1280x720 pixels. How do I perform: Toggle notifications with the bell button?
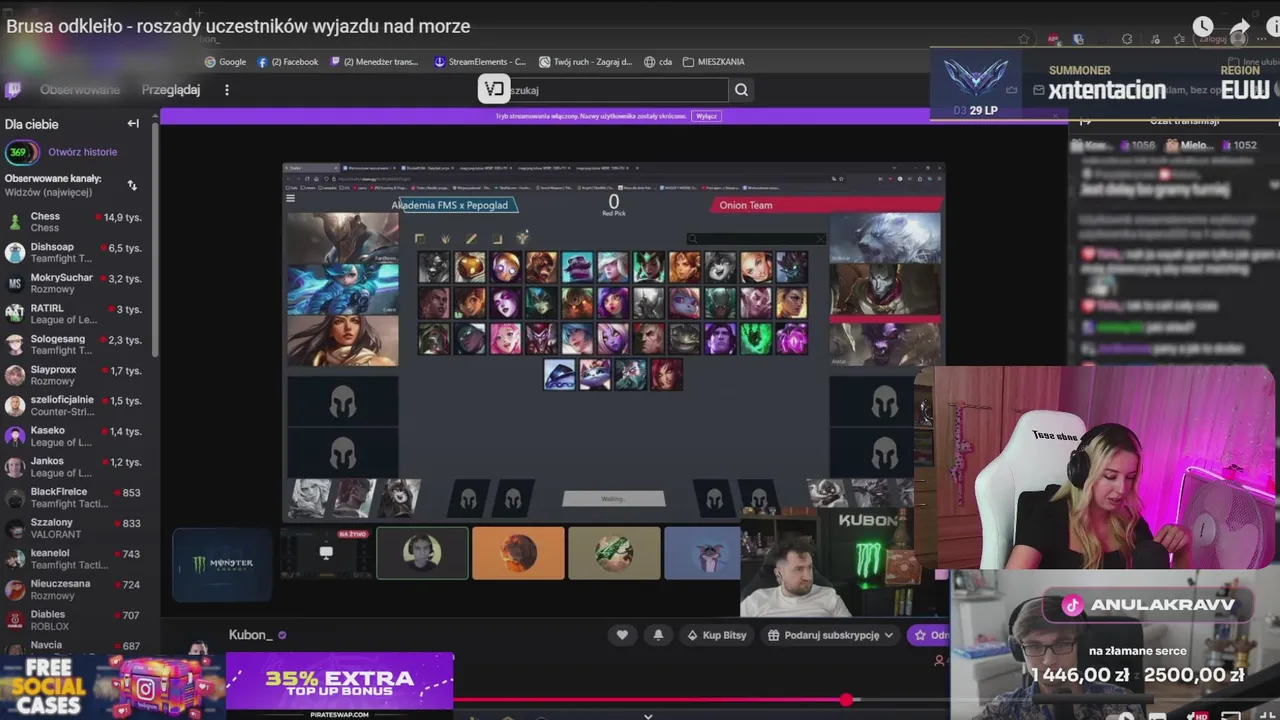click(x=658, y=635)
